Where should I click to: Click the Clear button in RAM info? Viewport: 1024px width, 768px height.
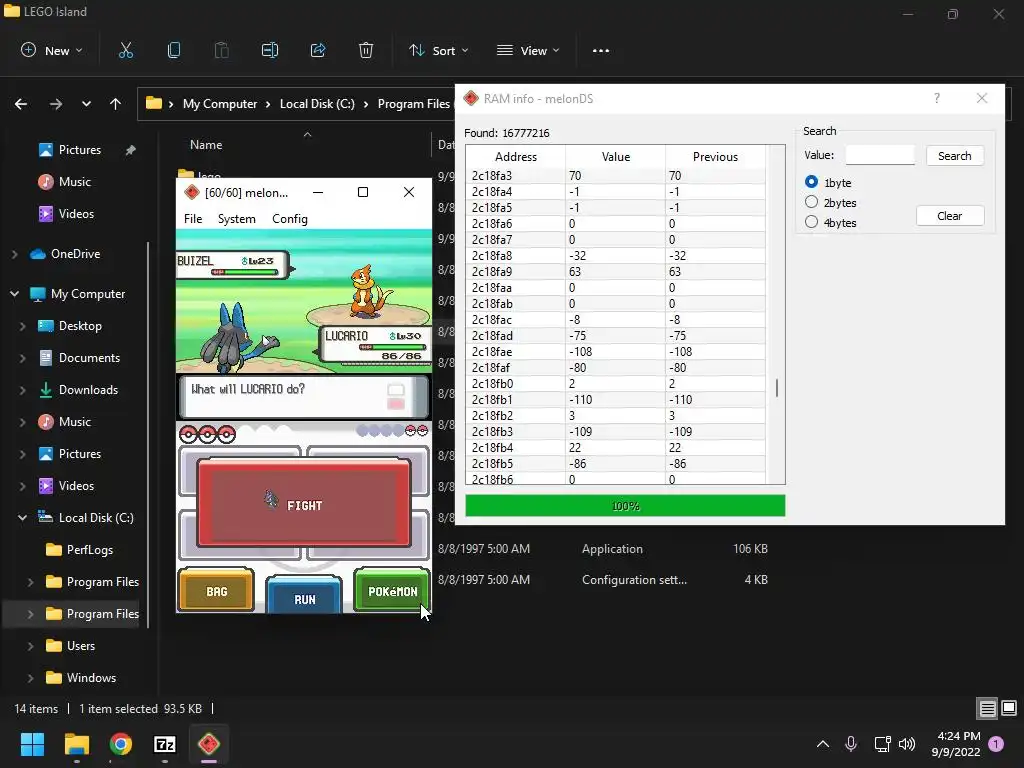[950, 216]
